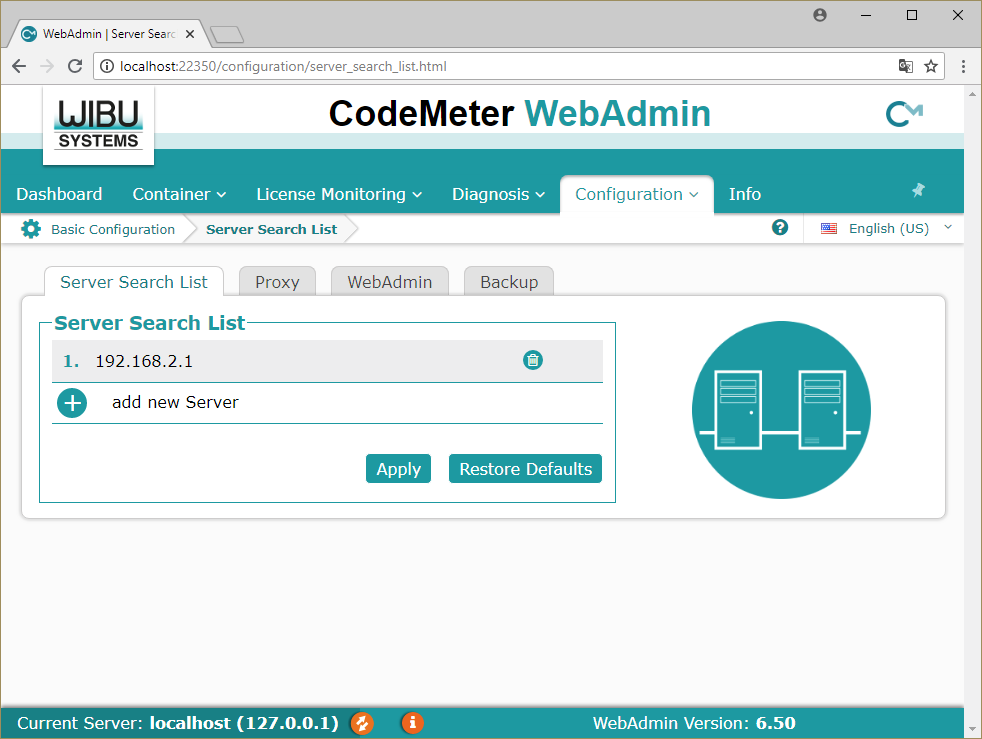Expand the License Monitoring menu
The width and height of the screenshot is (982, 739).
pos(339,194)
